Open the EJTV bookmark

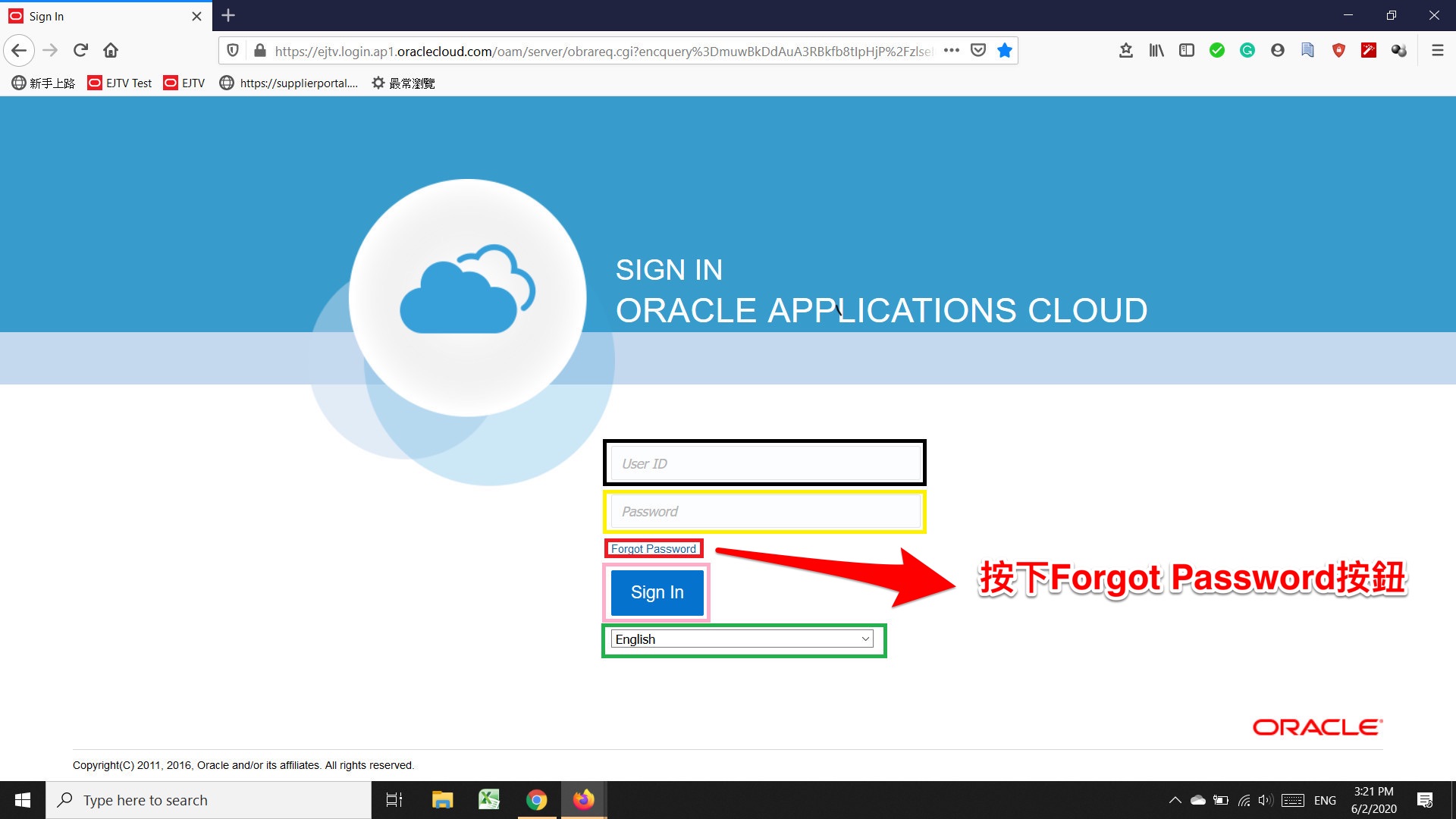click(x=184, y=83)
